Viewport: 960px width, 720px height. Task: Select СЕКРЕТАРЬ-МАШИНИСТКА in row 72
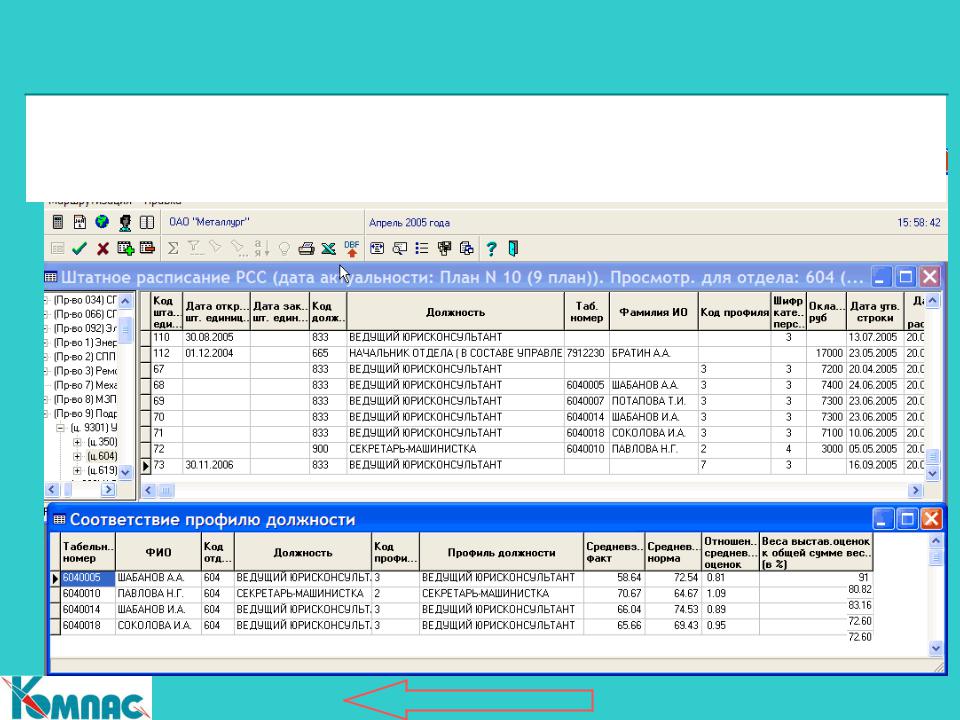click(456, 449)
